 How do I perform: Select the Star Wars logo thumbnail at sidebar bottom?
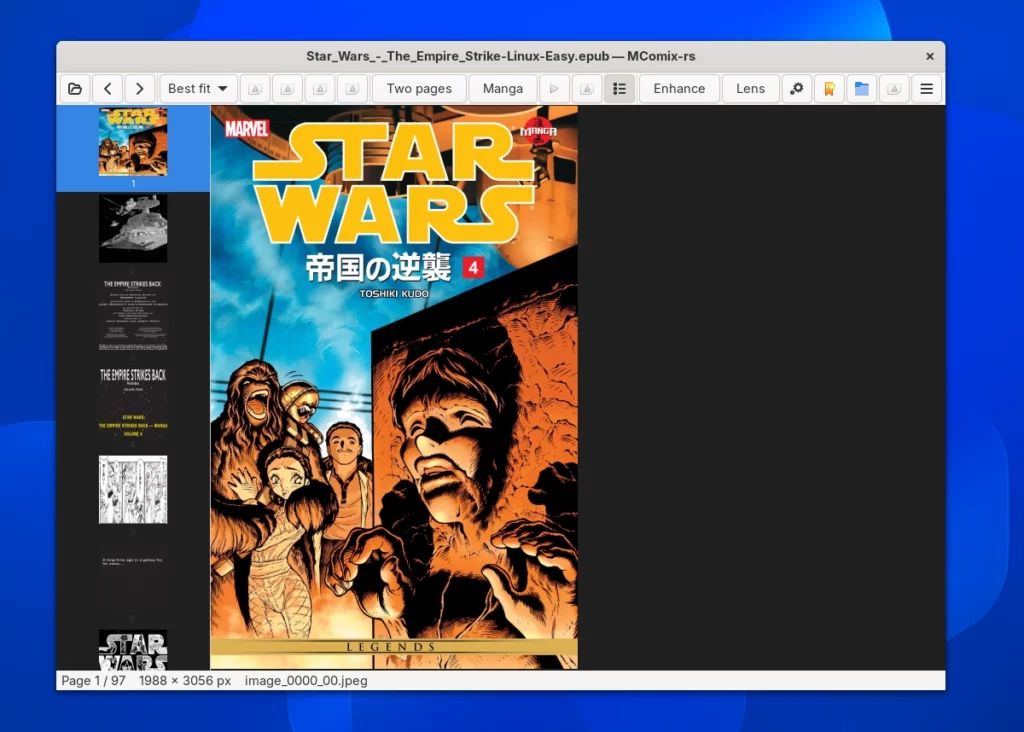click(x=133, y=650)
